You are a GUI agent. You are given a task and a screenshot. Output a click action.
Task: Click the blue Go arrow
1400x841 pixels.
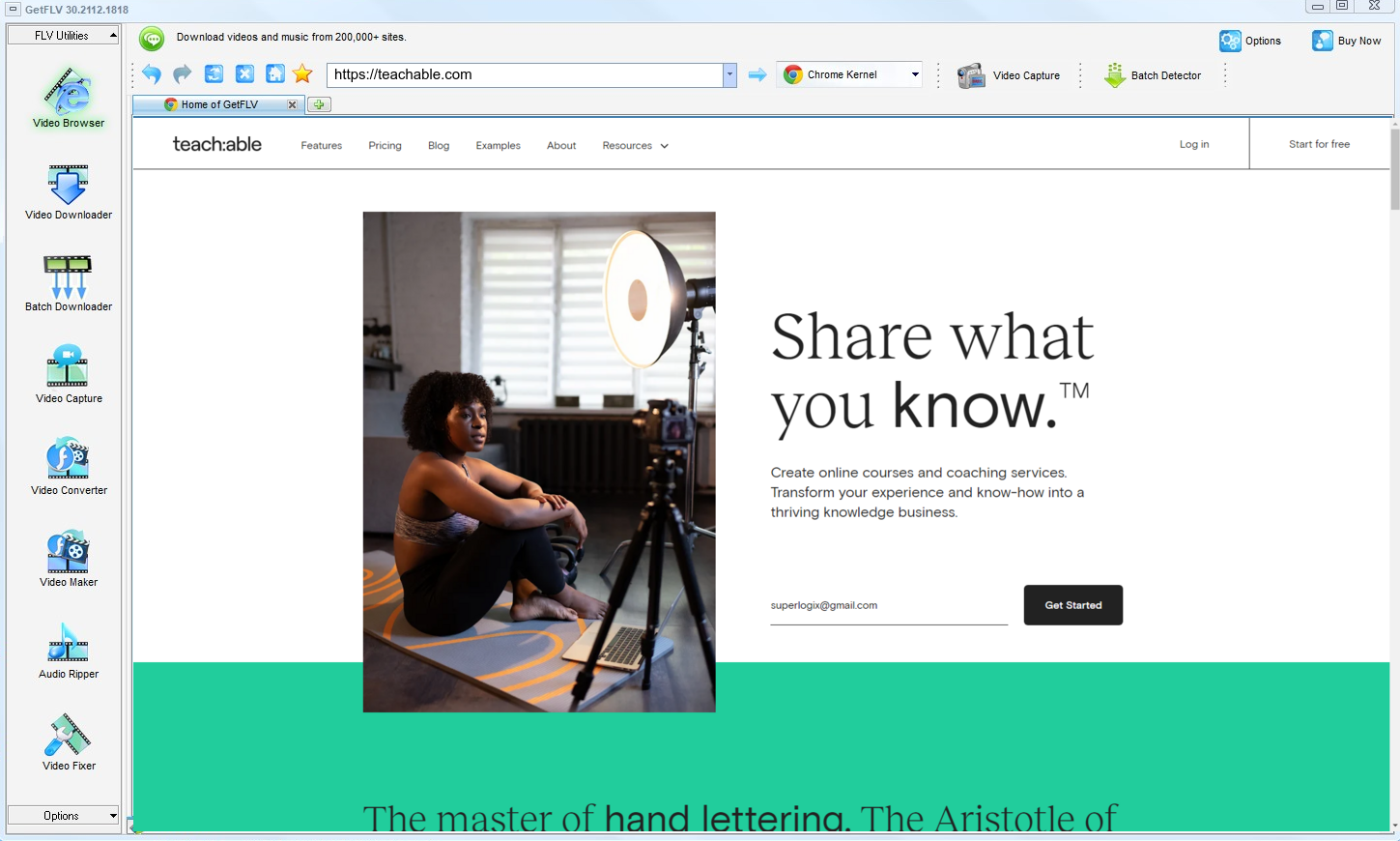757,74
